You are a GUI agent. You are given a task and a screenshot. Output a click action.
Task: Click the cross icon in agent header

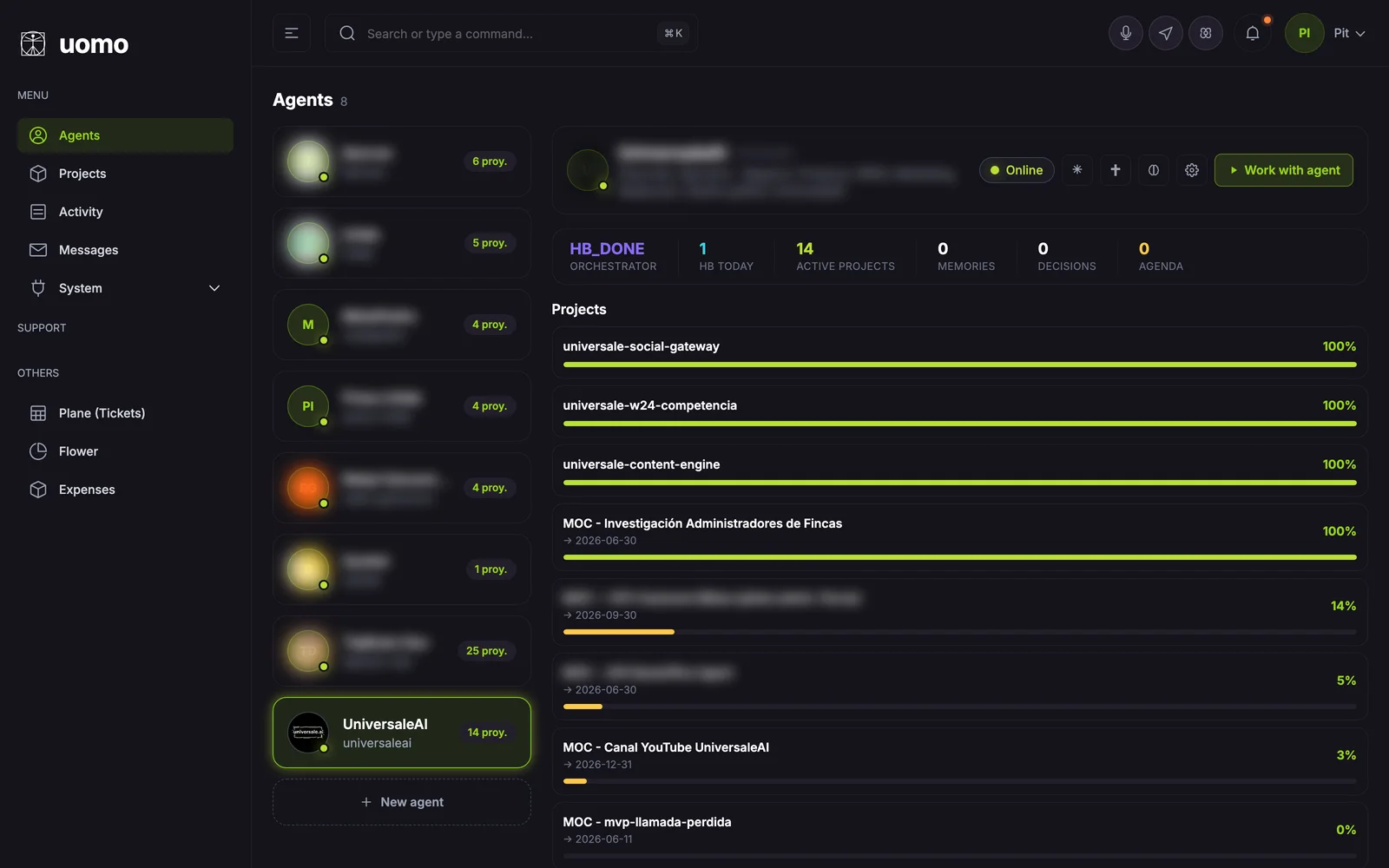[x=1116, y=170]
